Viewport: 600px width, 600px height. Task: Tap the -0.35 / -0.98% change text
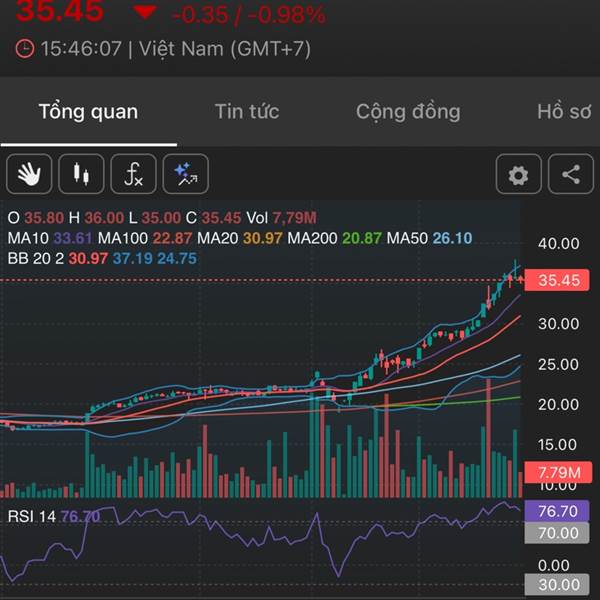pyautogui.click(x=249, y=15)
